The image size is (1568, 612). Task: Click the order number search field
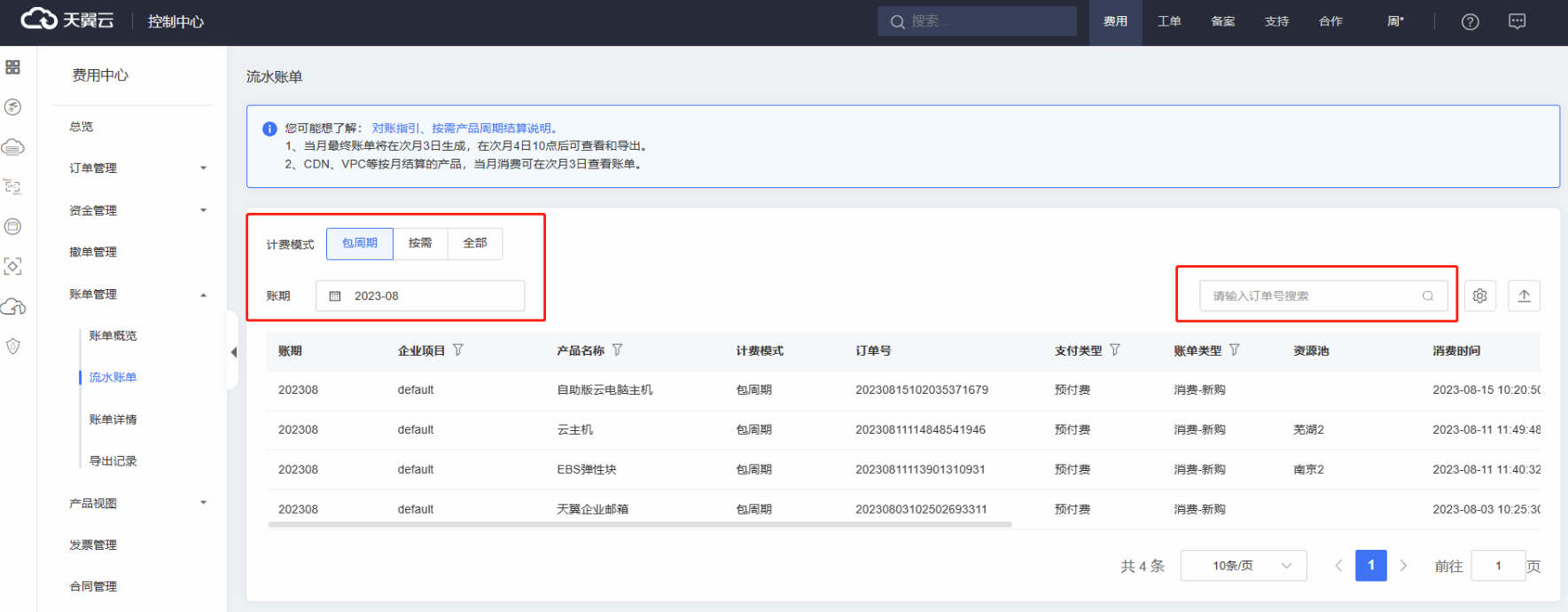[x=1312, y=296]
